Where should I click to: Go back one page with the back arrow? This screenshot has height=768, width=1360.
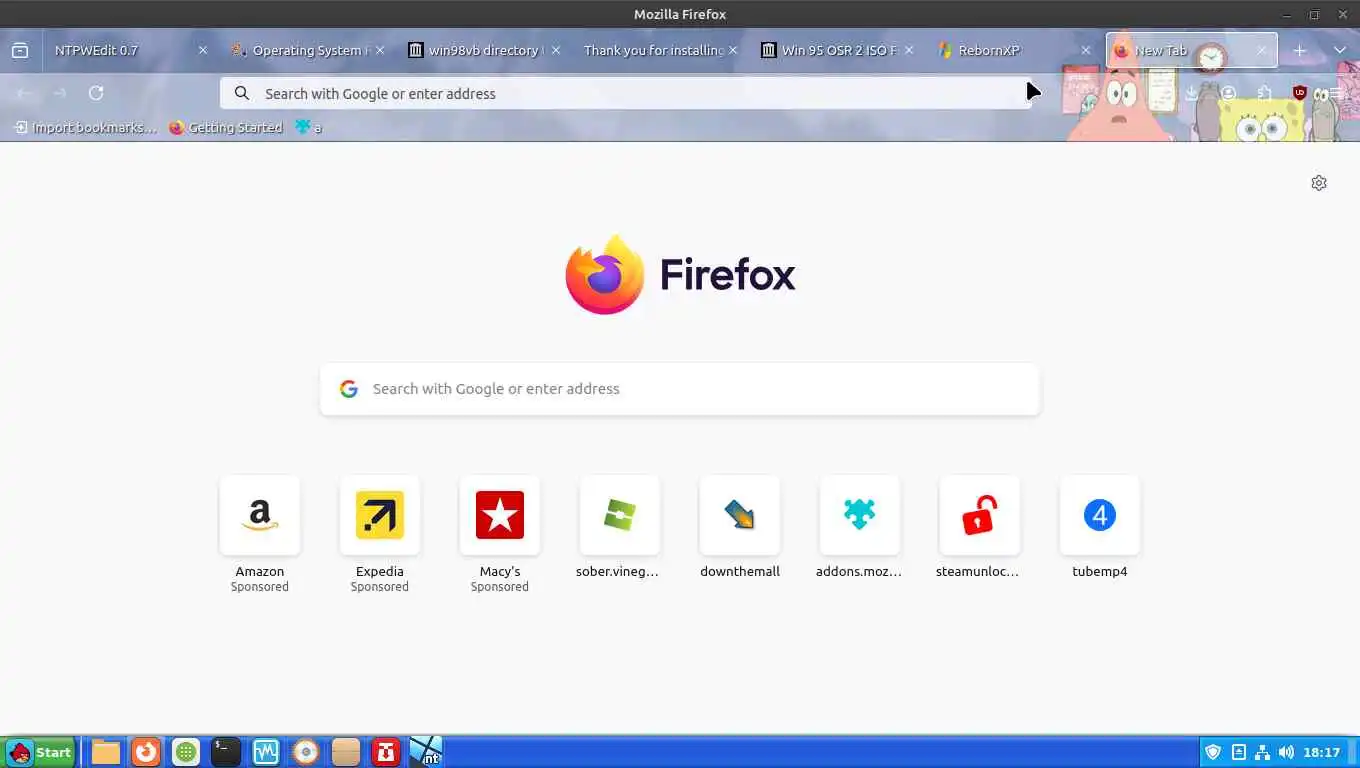tap(25, 93)
